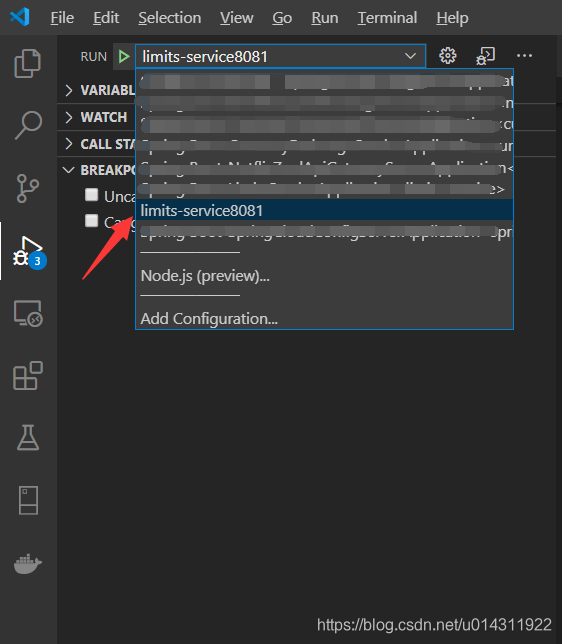Open the Edit menu
The image size is (562, 644).
(106, 18)
